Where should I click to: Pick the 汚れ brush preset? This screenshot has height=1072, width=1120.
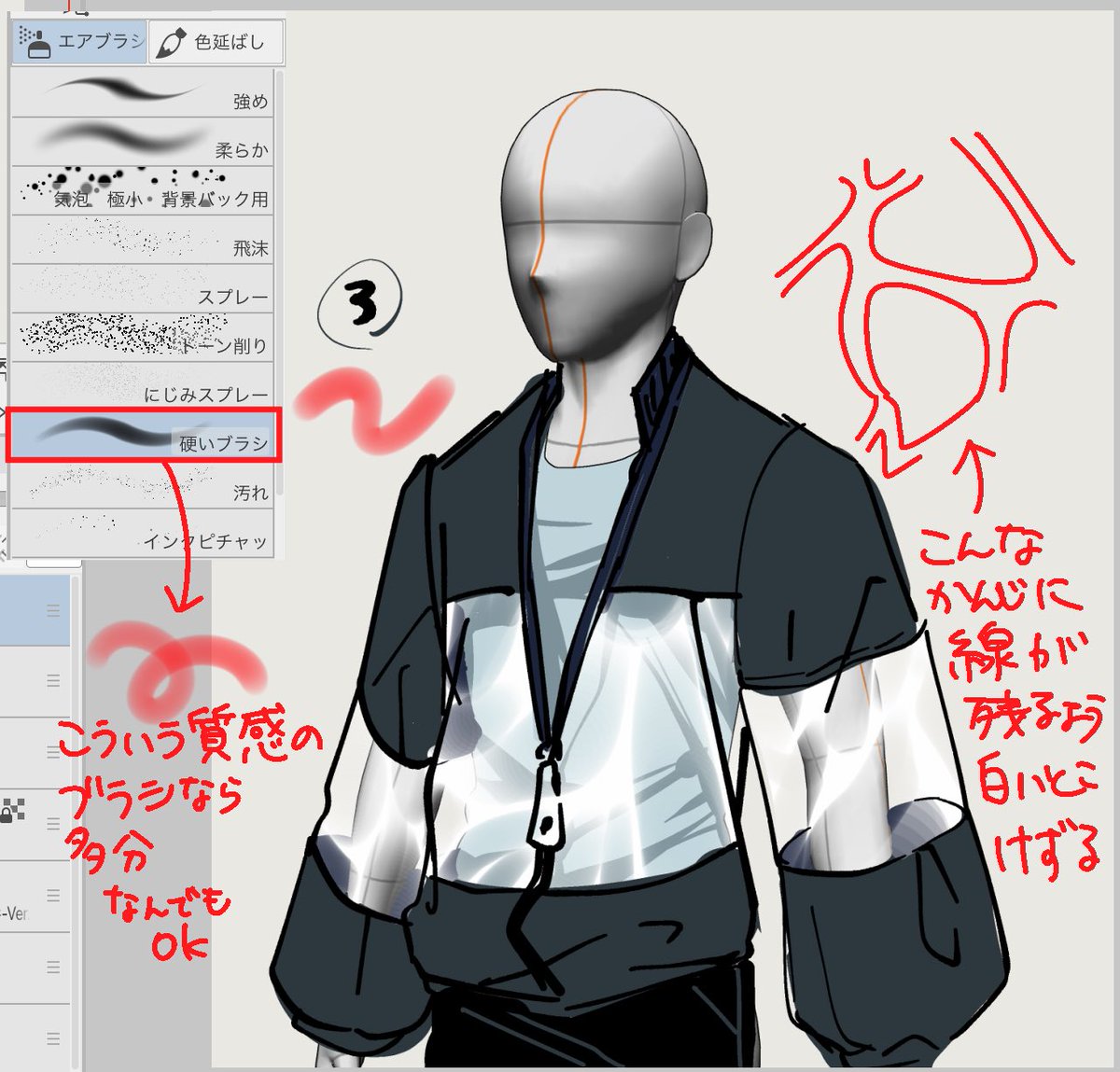(x=142, y=483)
